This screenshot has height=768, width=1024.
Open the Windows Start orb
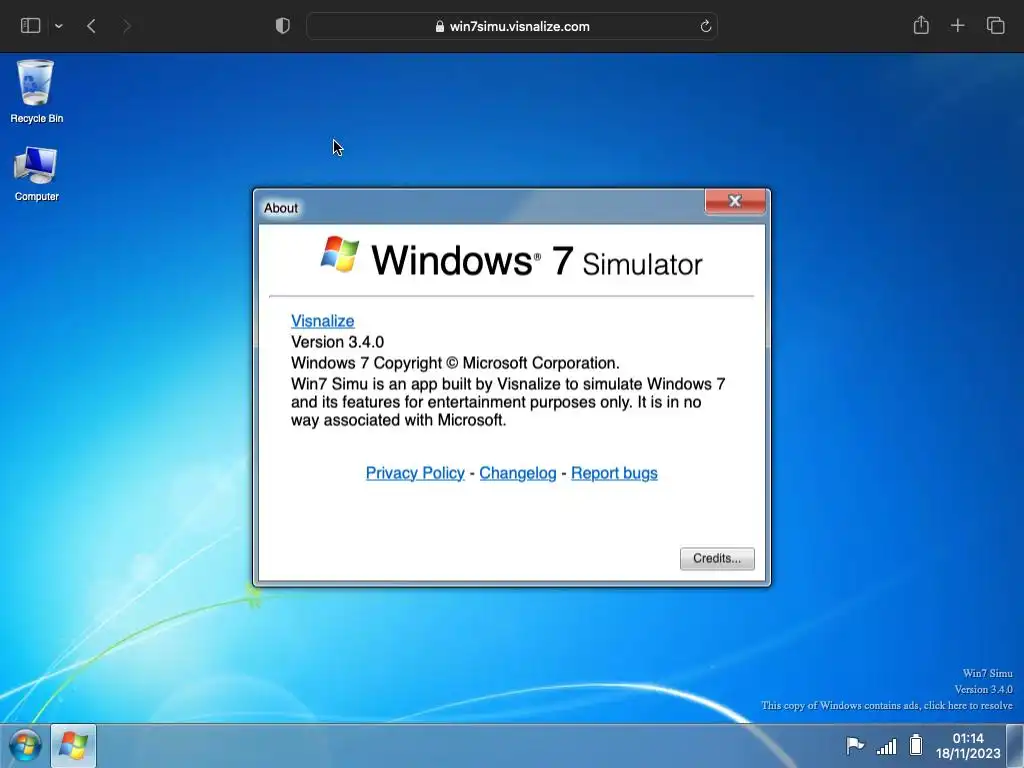click(x=25, y=746)
